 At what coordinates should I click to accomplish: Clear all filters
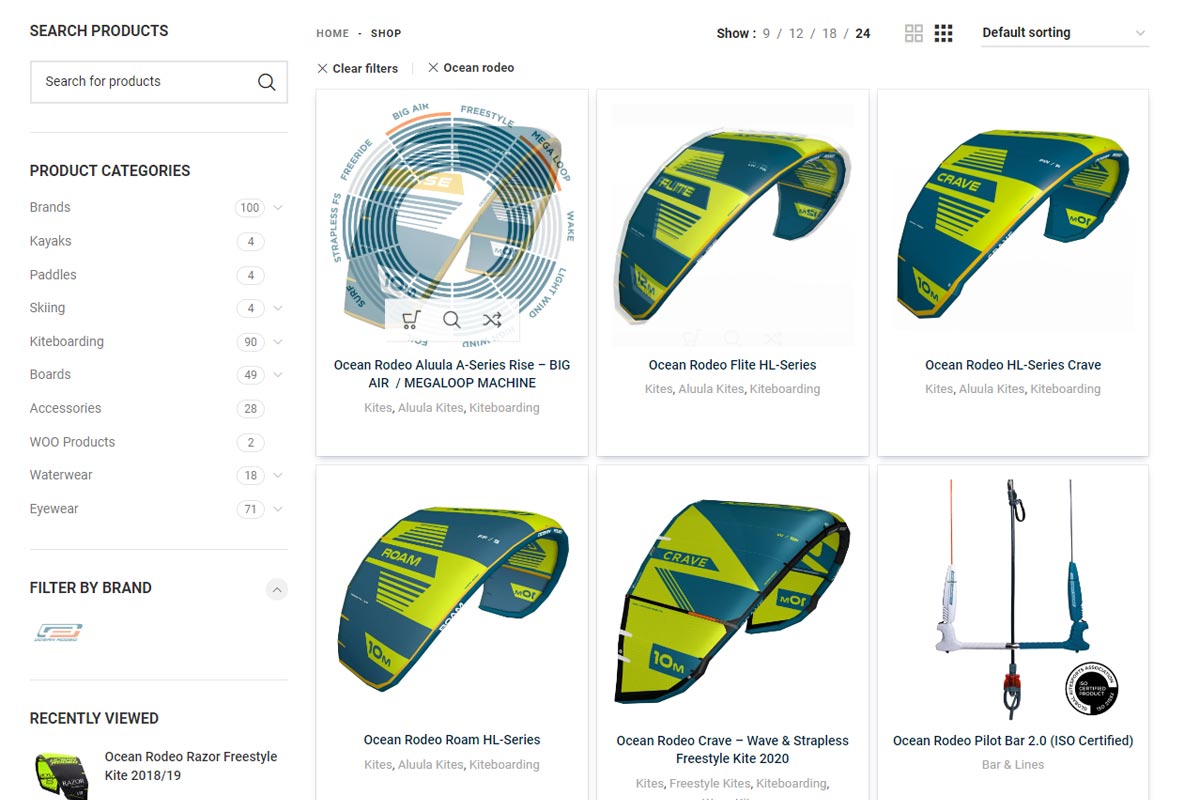[357, 68]
